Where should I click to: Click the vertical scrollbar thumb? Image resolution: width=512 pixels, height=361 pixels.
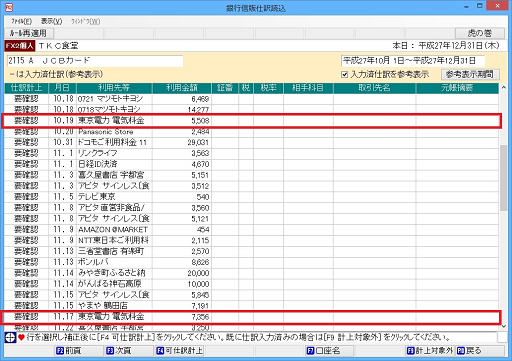pyautogui.click(x=503, y=178)
